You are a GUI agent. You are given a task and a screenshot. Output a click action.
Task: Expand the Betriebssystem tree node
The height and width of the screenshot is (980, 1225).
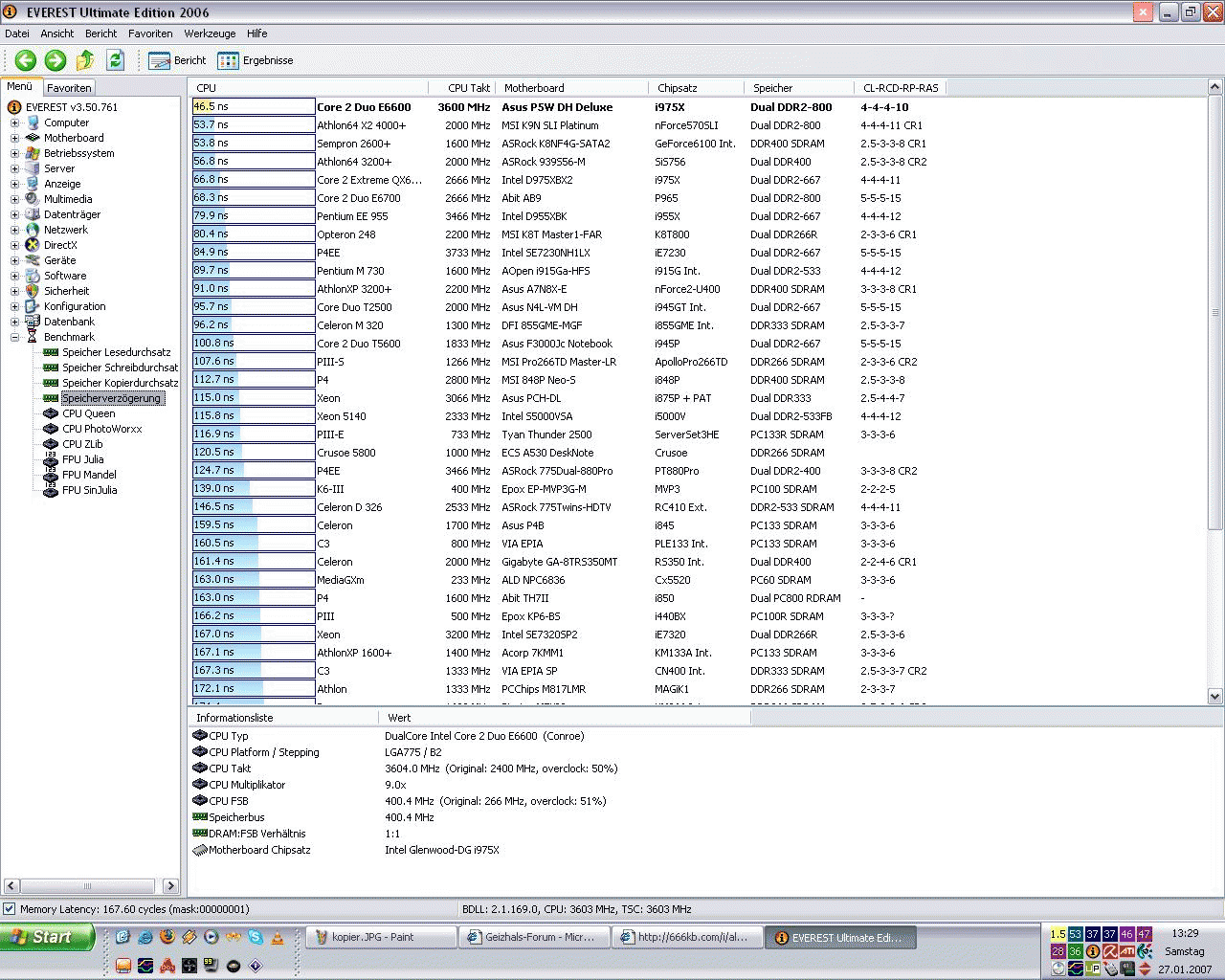[14, 153]
